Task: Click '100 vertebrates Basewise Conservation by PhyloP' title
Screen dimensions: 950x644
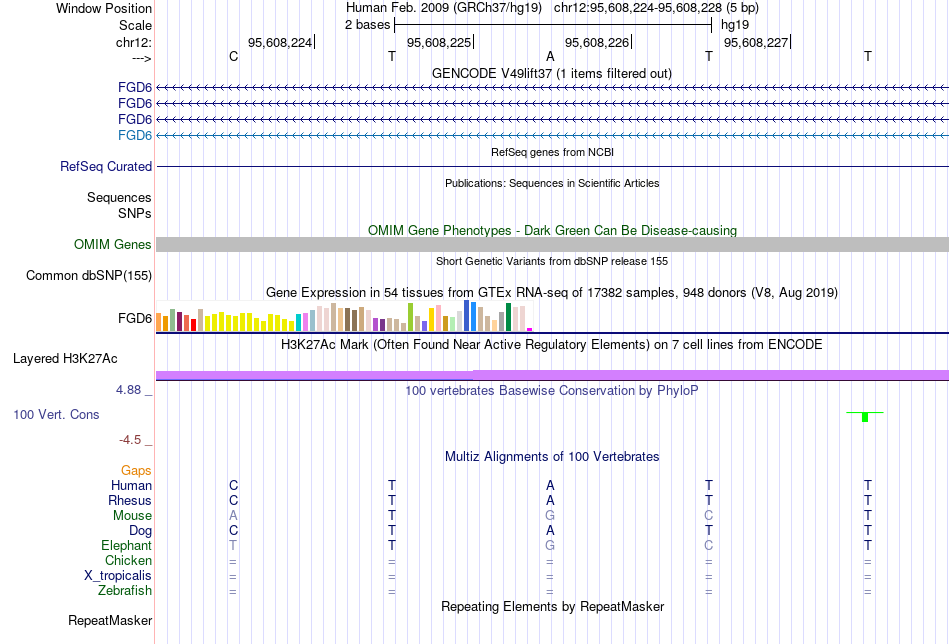Action: (x=551, y=391)
